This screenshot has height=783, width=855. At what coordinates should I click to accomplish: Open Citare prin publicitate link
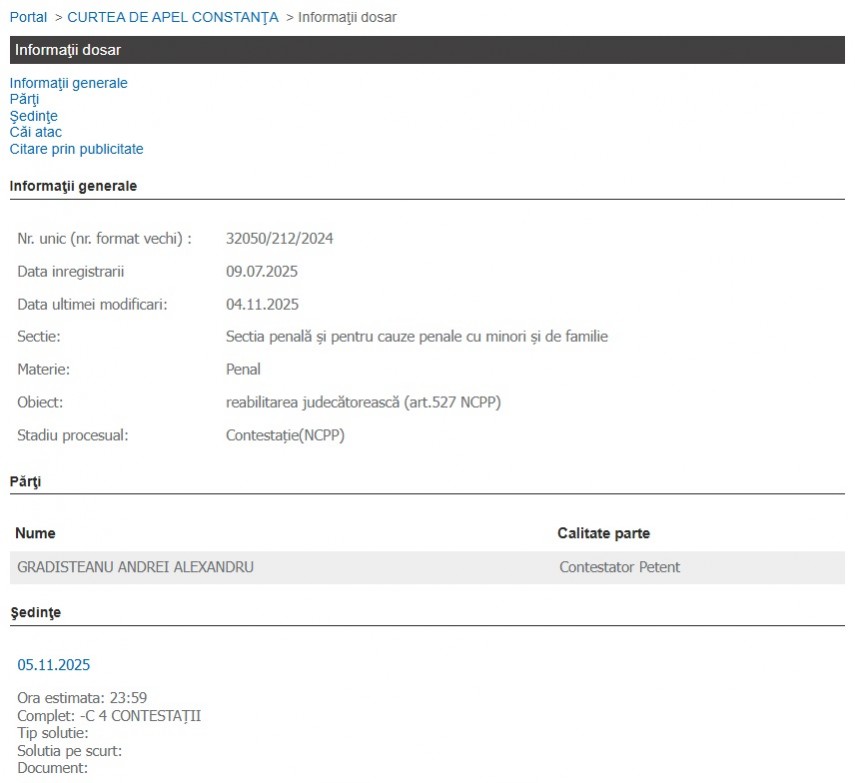[76, 149]
